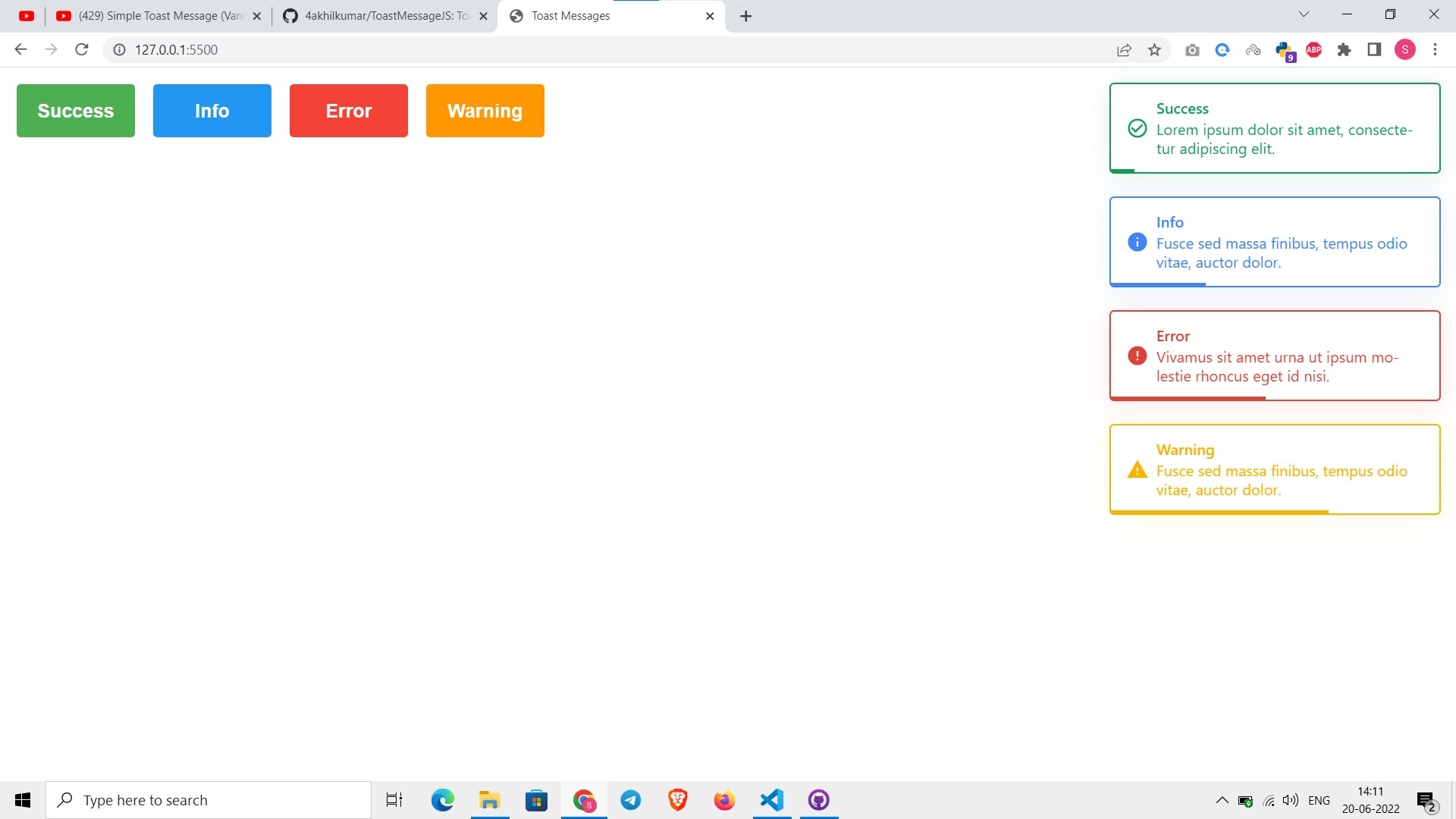Click the orange Warning button

[485, 111]
